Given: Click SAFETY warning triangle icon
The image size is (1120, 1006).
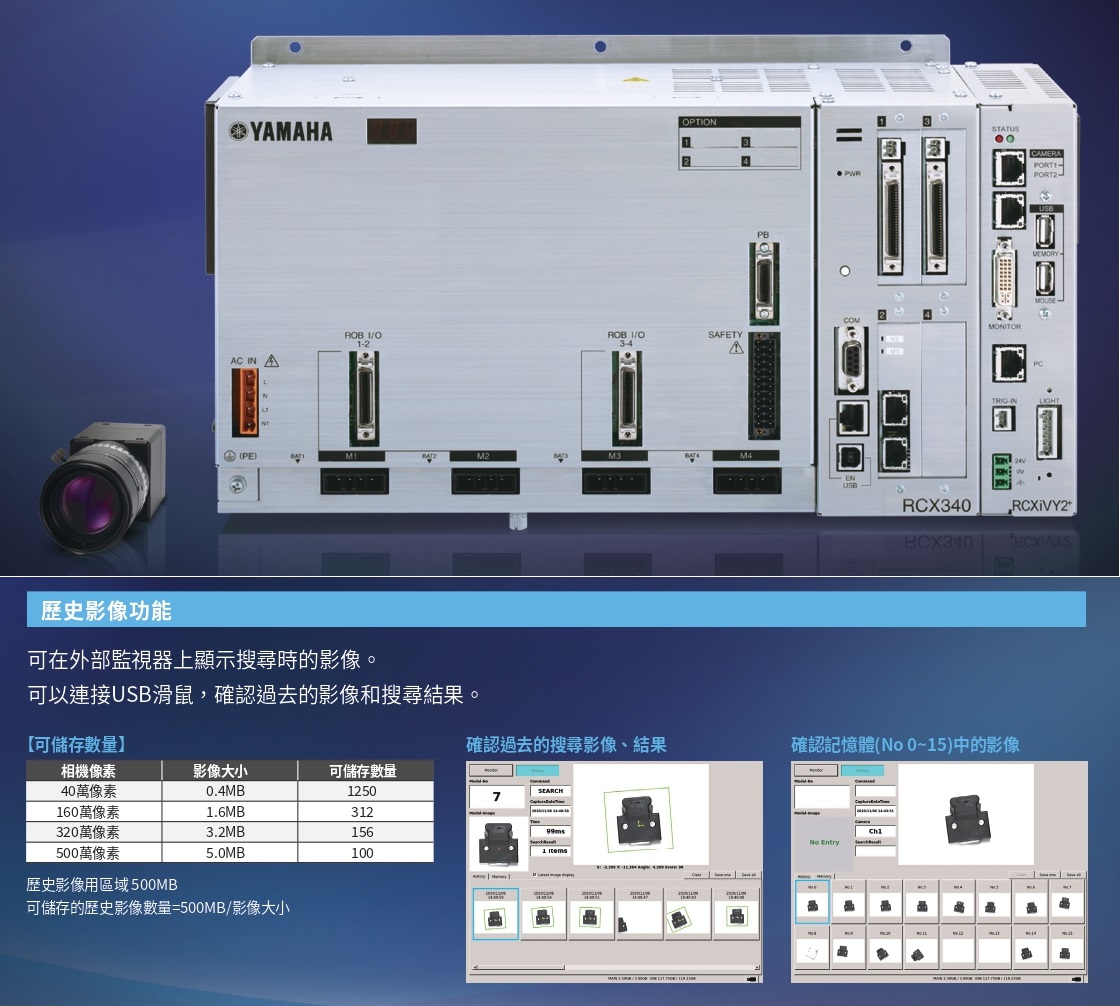Looking at the screenshot, I should [736, 347].
